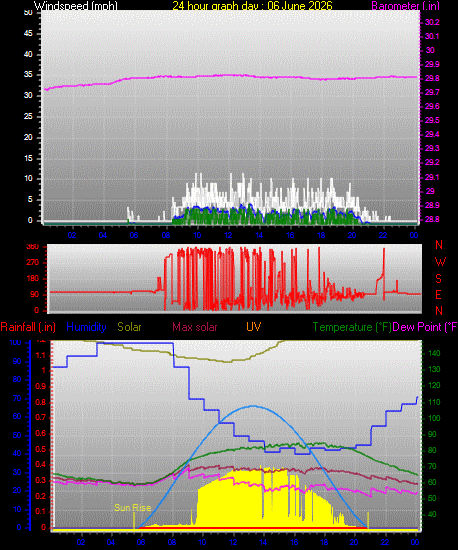Click the W compass label on wind direction chart
This screenshot has width=458, height=550.
point(440,262)
